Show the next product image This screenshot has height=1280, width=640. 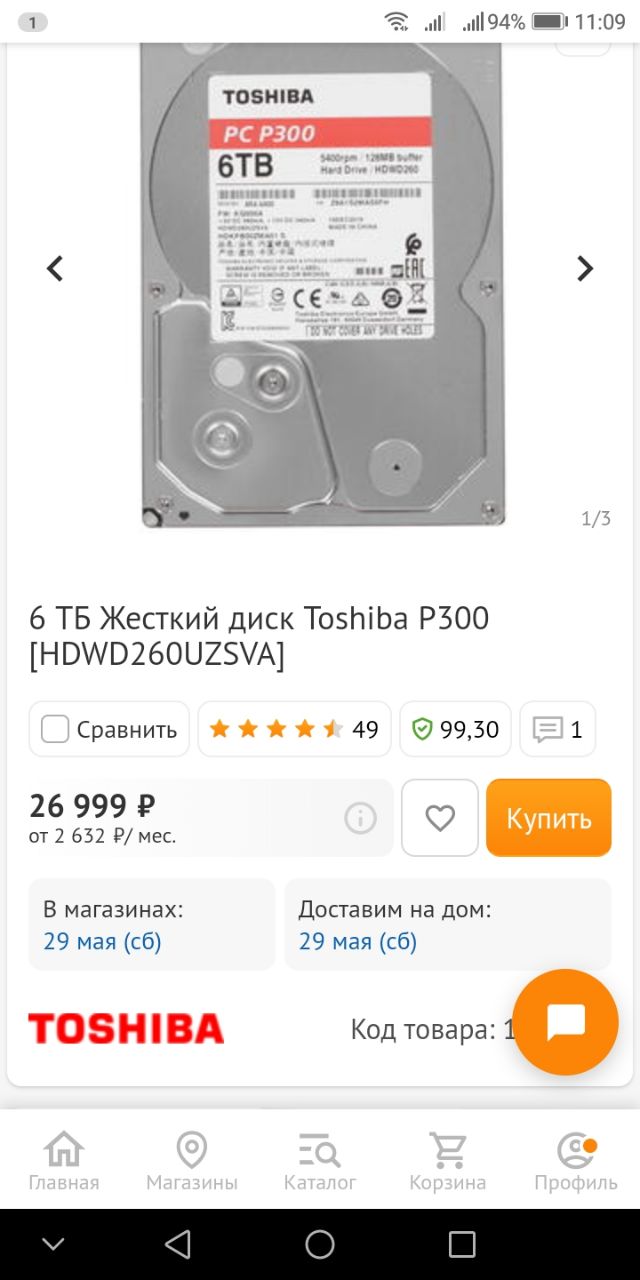pos(585,268)
